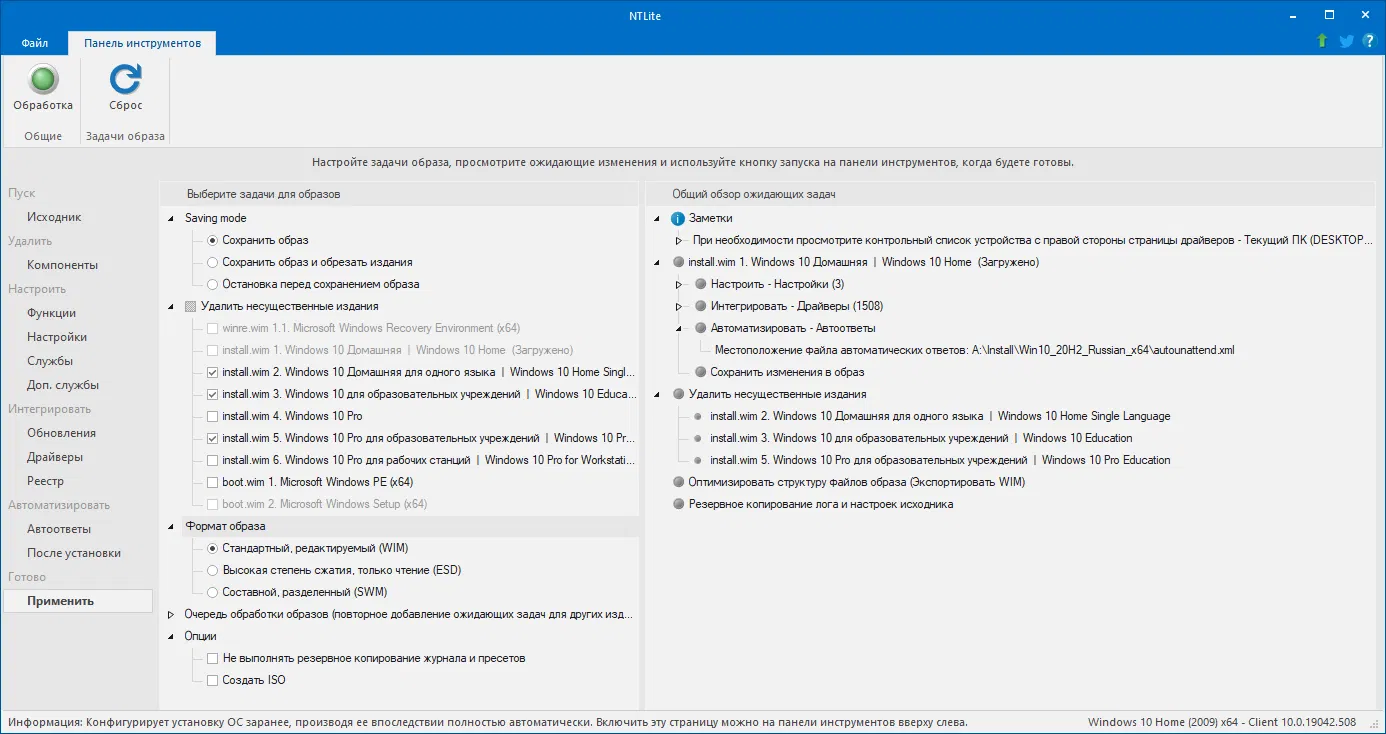This screenshot has height=734, width=1386.
Task: Open the Реестр page
Action: coord(46,481)
